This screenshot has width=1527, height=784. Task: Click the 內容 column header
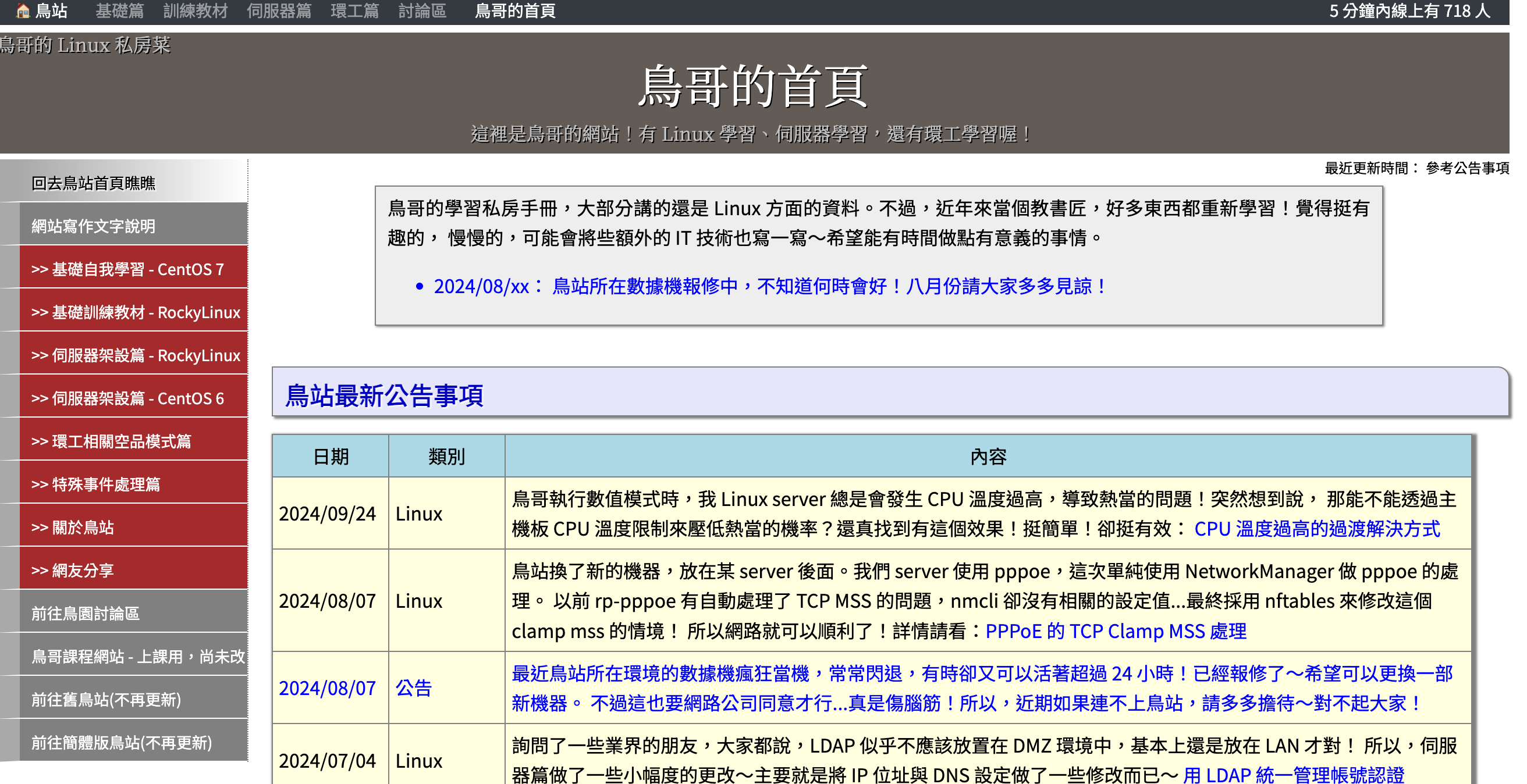pyautogui.click(x=988, y=457)
